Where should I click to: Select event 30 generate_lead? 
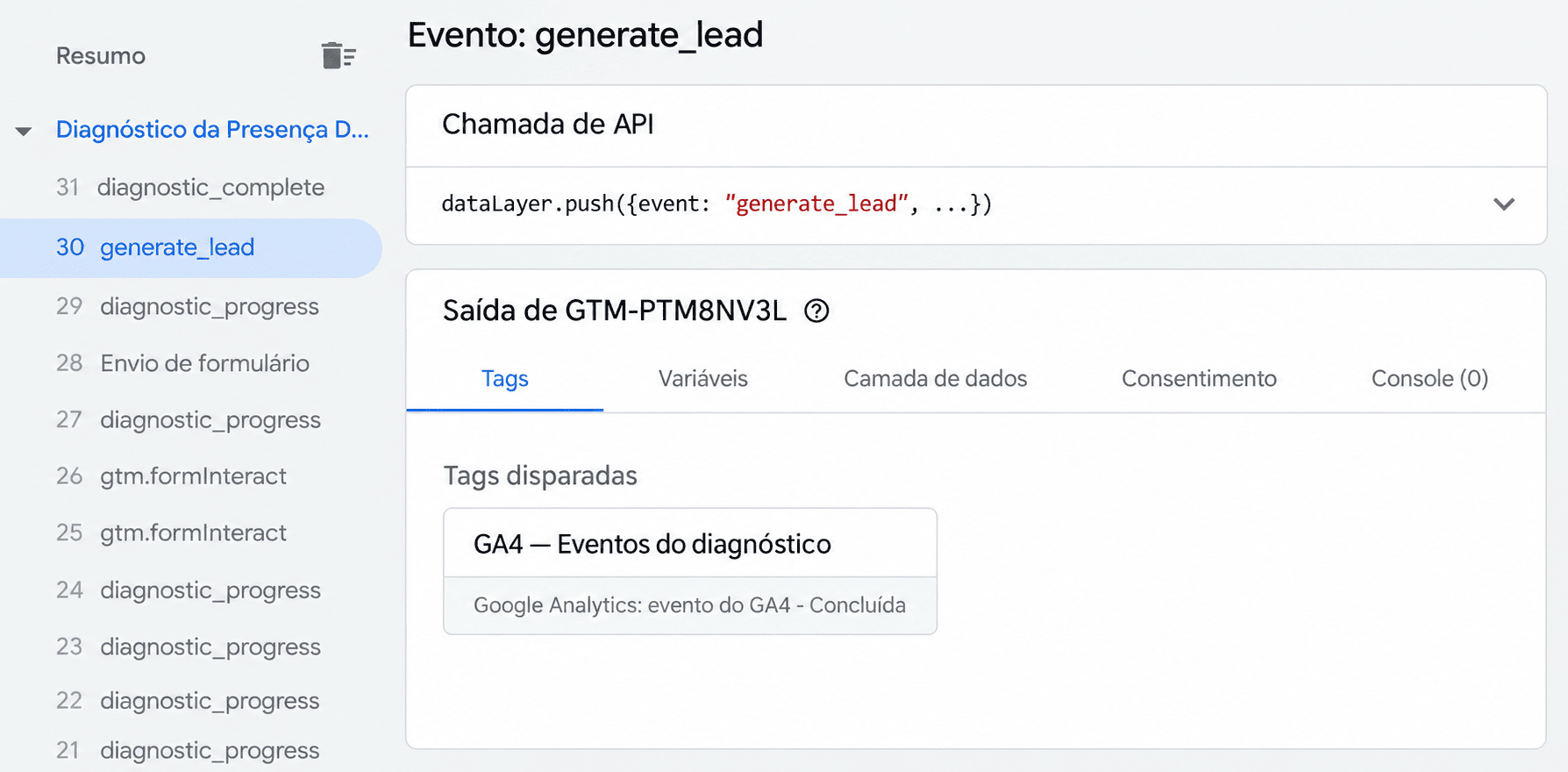click(x=190, y=247)
